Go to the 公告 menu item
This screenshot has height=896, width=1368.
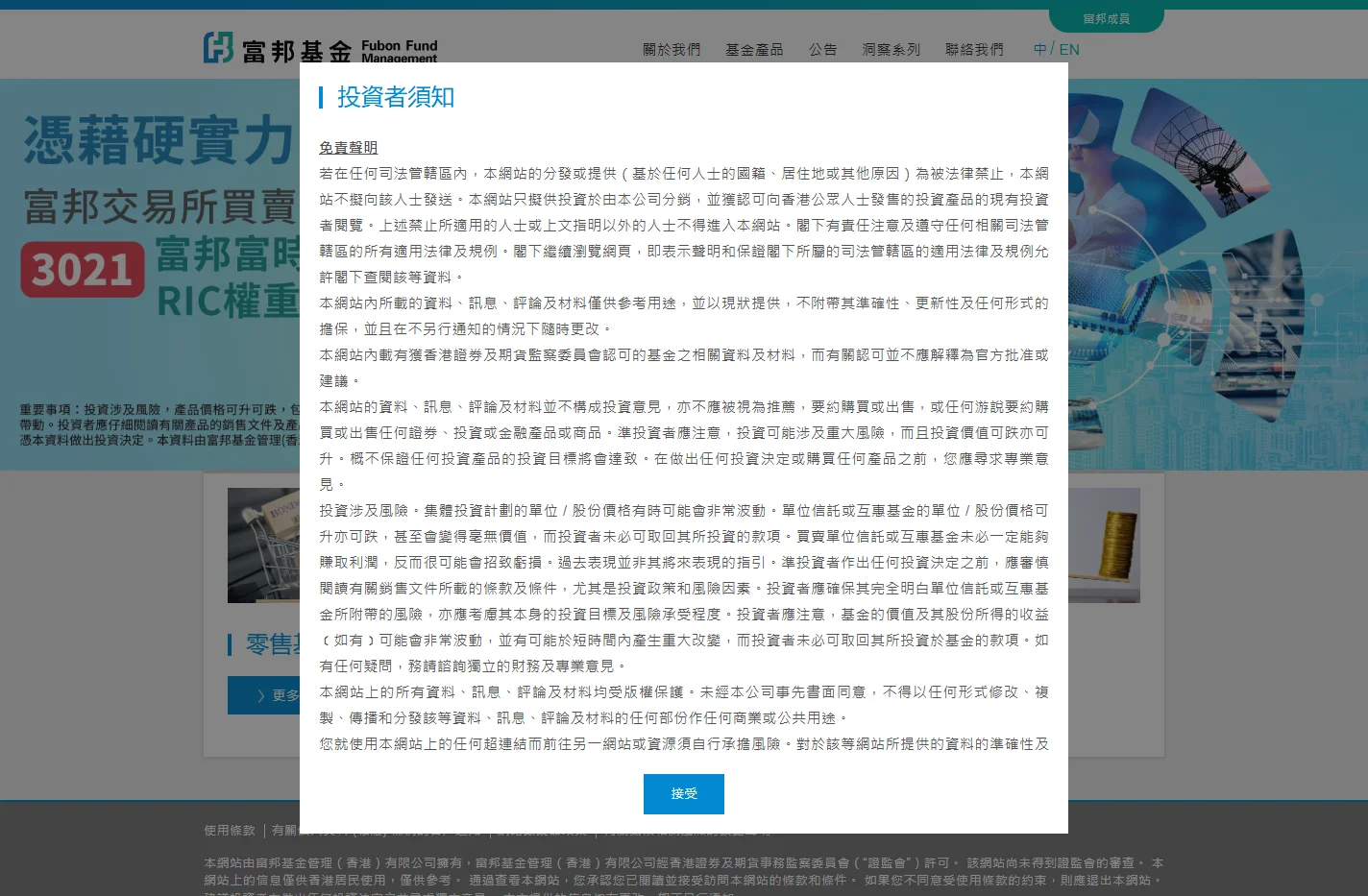(x=822, y=50)
